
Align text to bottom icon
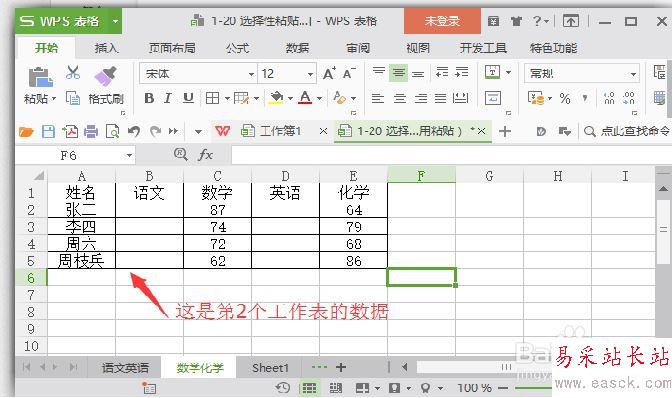tap(418, 73)
